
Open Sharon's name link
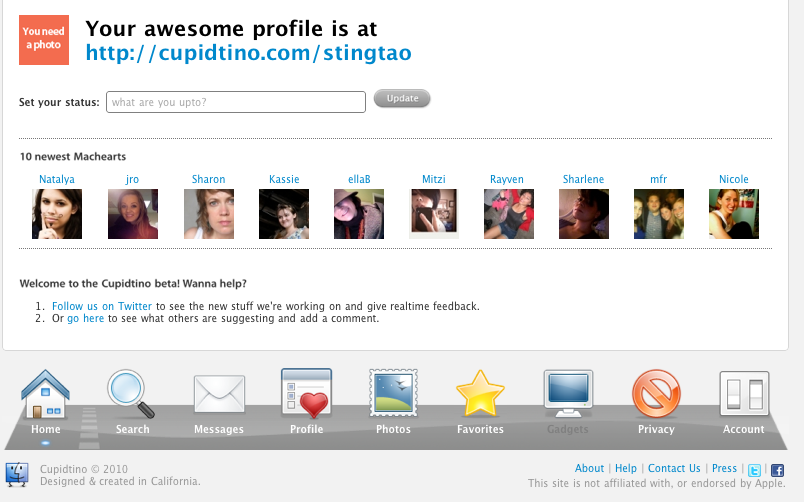pyautogui.click(x=208, y=179)
